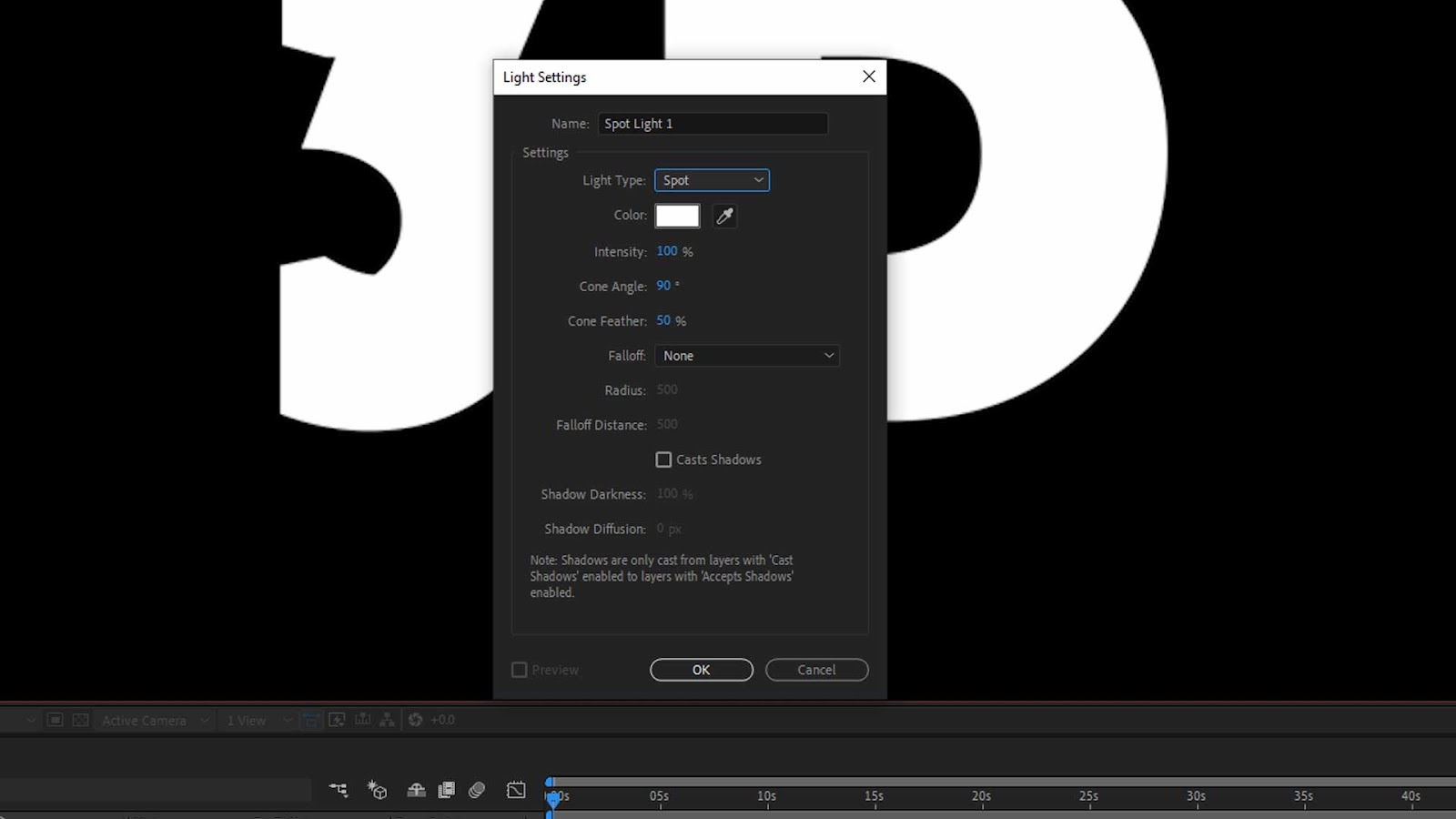Click the shy layers hide icon
The width and height of the screenshot is (1456, 819).
pos(416,790)
